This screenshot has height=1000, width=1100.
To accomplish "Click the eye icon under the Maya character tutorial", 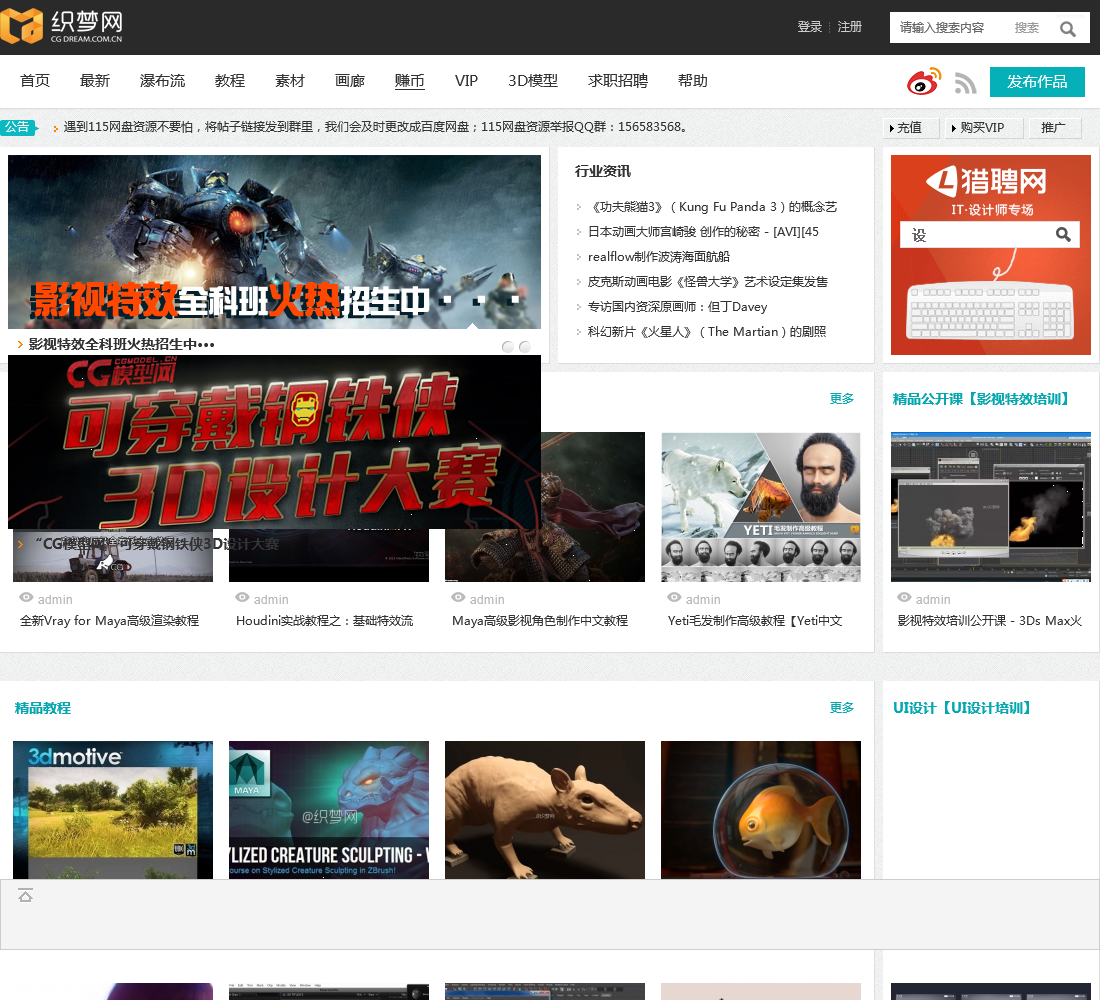I will click(x=458, y=597).
